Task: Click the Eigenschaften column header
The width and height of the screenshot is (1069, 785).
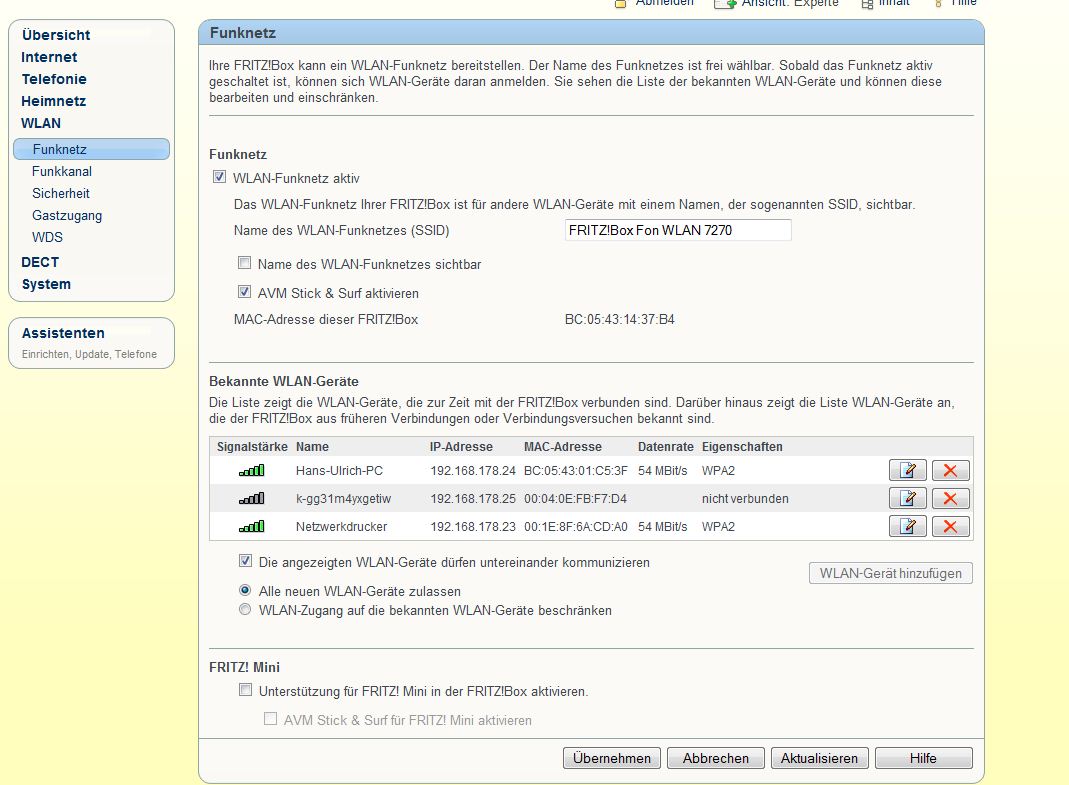Action: (x=742, y=447)
